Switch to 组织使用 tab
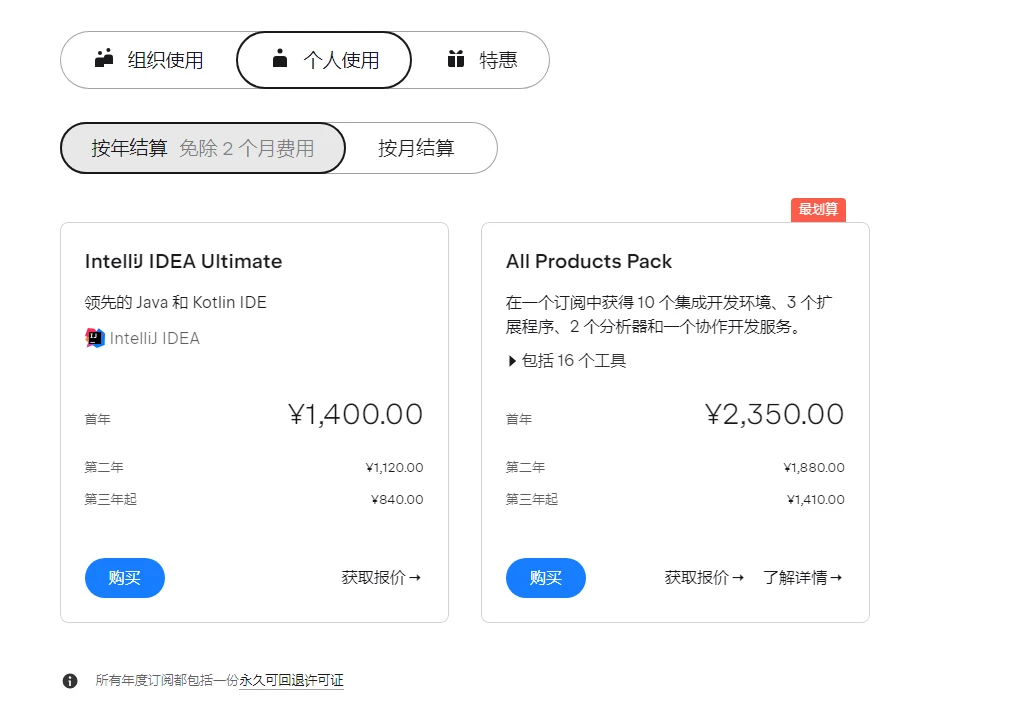The image size is (1020, 719). pyautogui.click(x=150, y=60)
